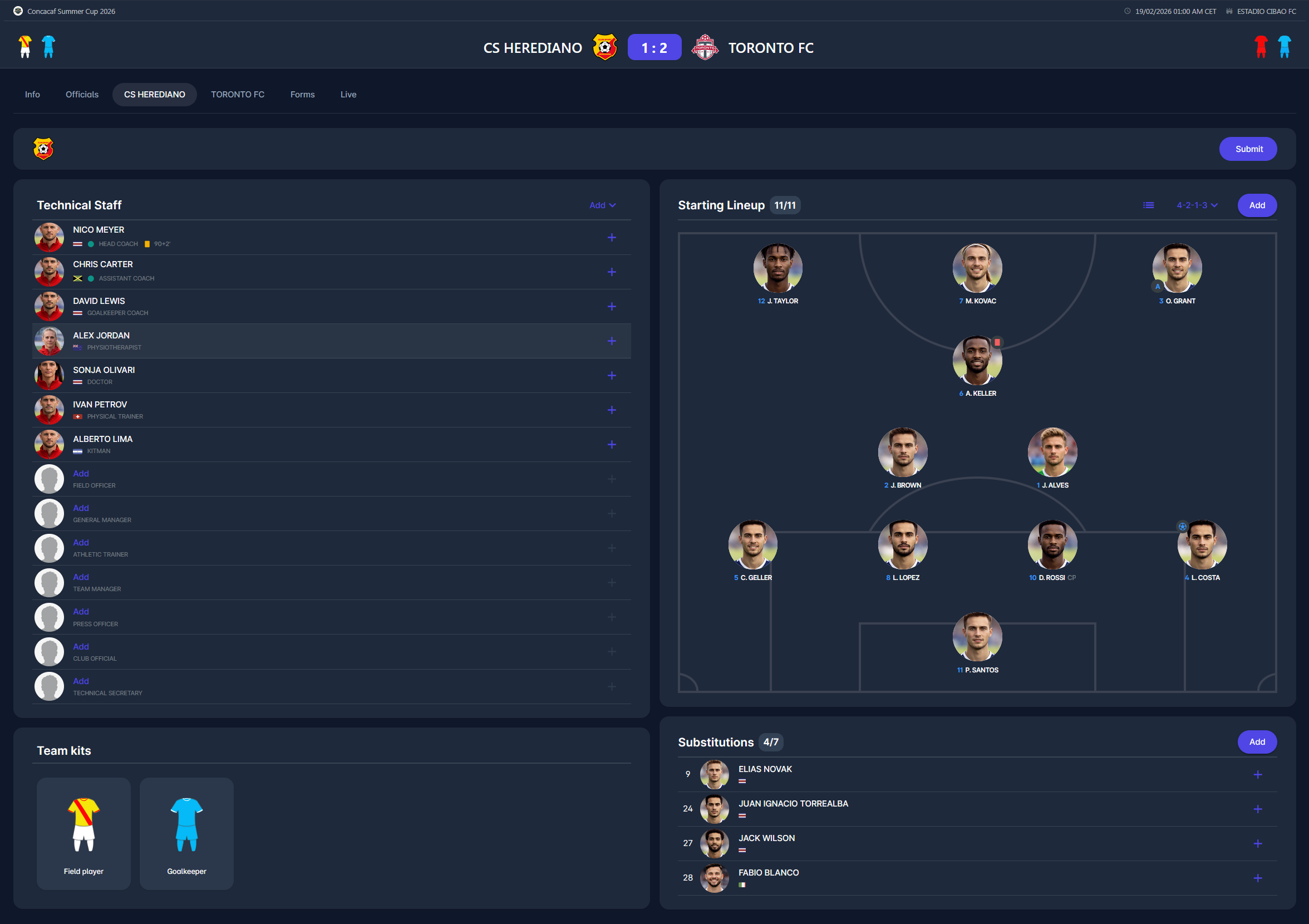Viewport: 1309px width, 924px height.
Task: Click Add link for General Manager
Action: (x=80, y=508)
